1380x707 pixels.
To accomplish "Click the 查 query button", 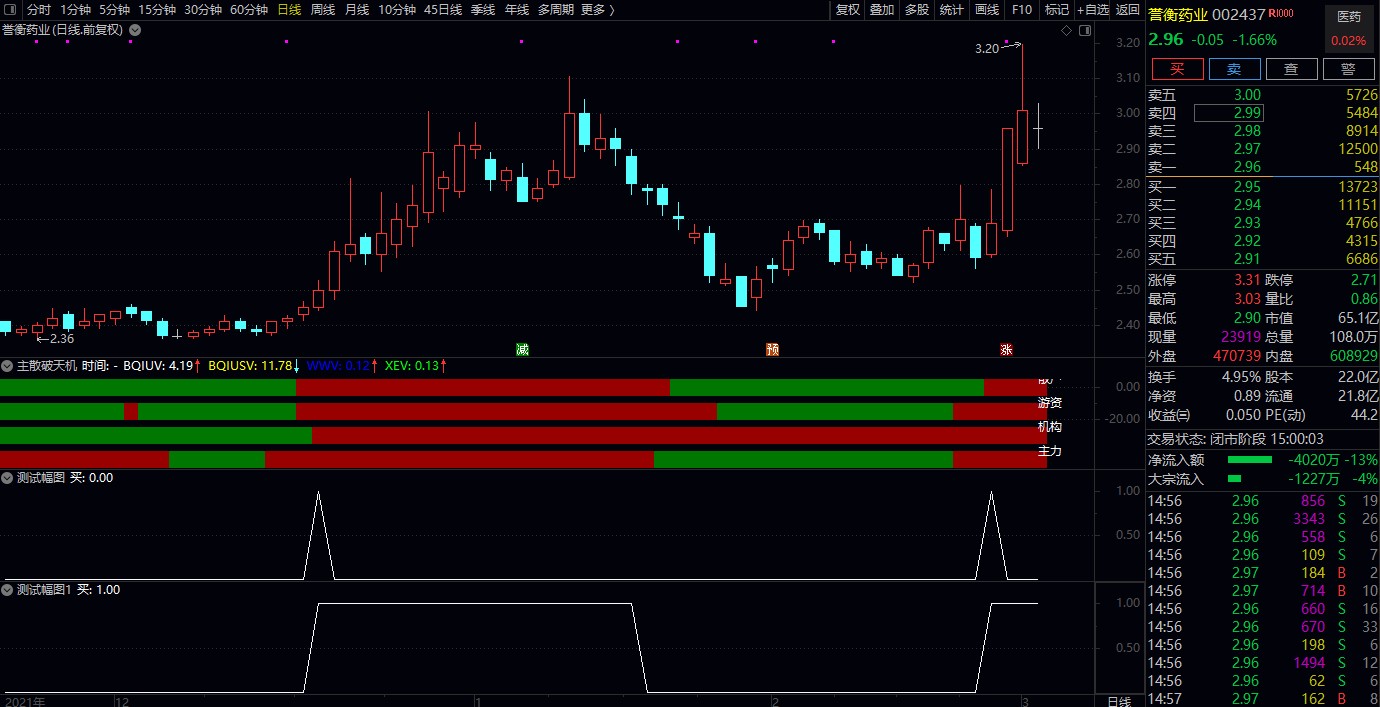I will pyautogui.click(x=1291, y=69).
